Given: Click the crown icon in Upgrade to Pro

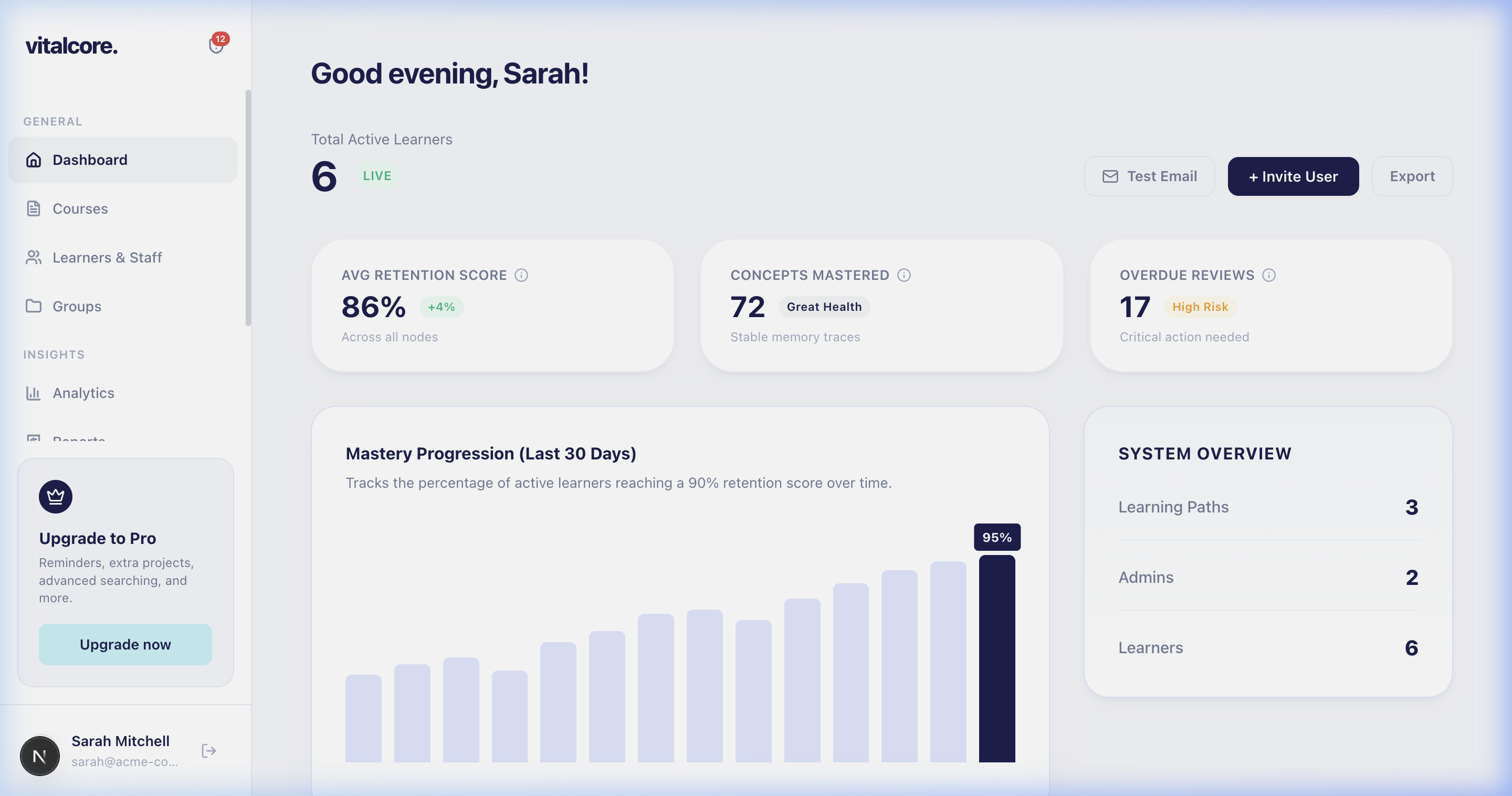Looking at the screenshot, I should coord(56,496).
